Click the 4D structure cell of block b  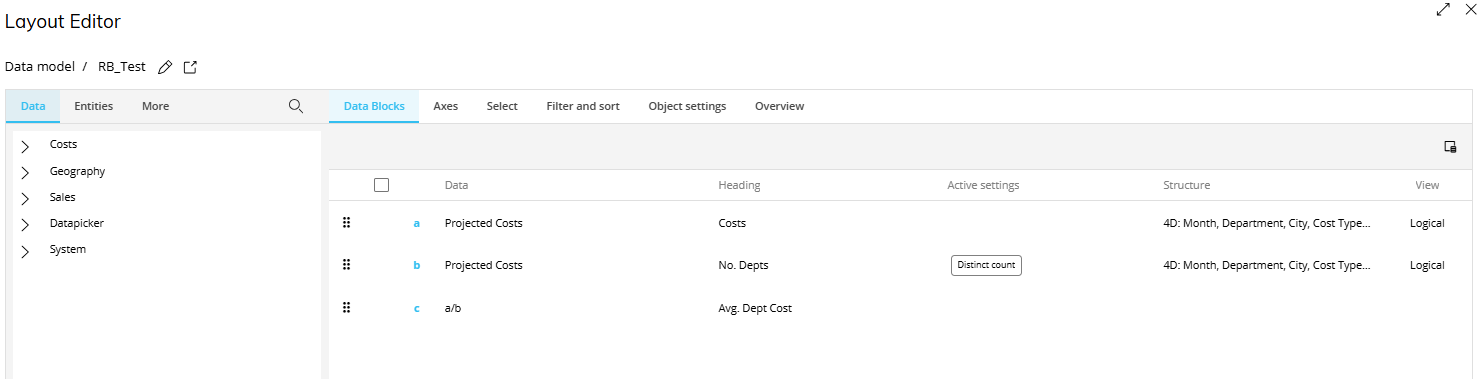[1267, 265]
